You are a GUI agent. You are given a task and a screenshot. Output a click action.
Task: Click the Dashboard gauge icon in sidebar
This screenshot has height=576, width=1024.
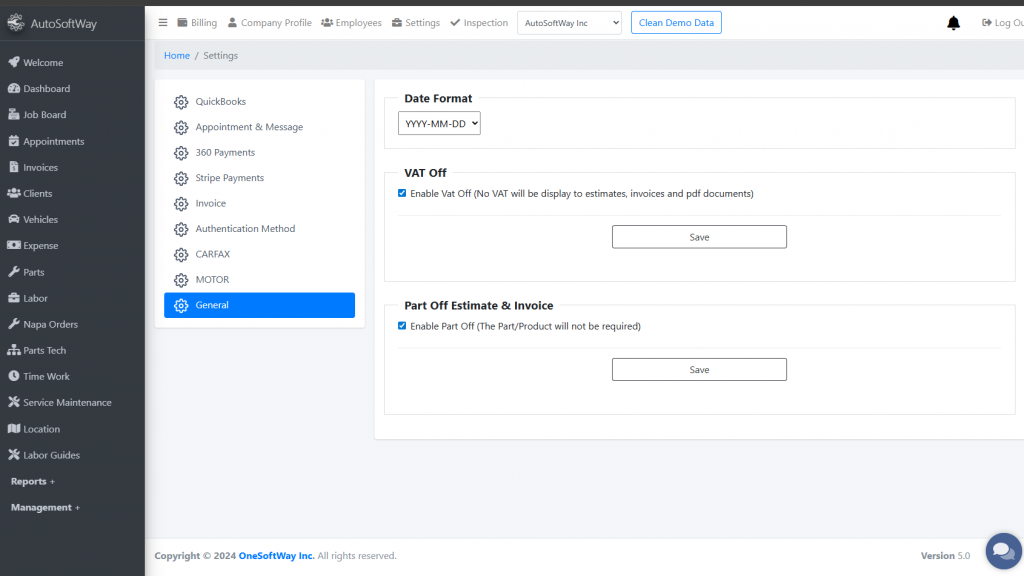click(14, 89)
